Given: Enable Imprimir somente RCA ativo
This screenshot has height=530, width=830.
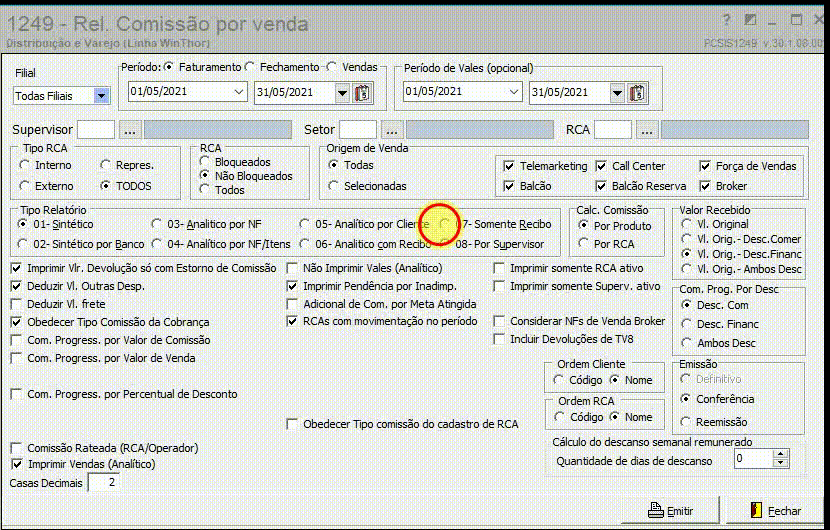Looking at the screenshot, I should 499,268.
